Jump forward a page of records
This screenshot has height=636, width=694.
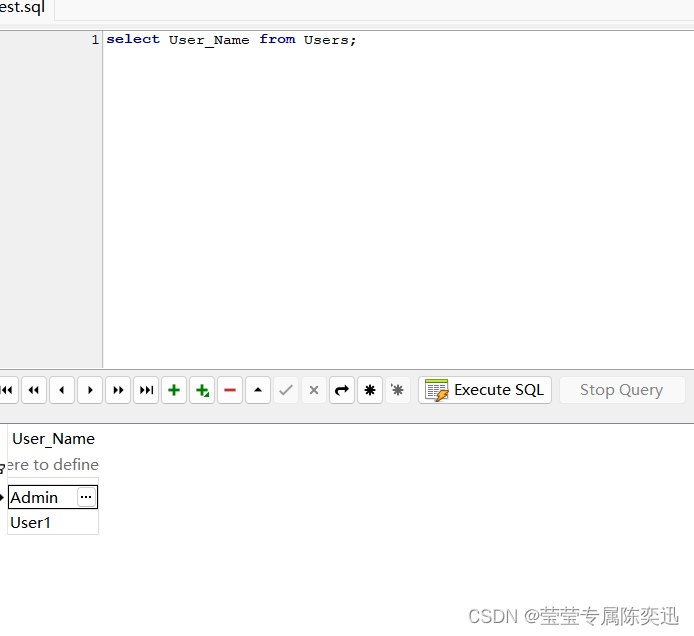118,390
